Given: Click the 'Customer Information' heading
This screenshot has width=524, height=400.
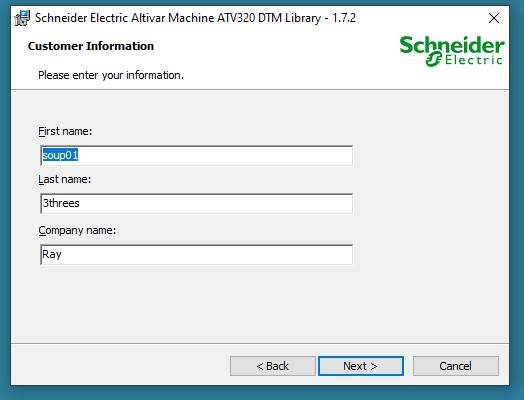Looking at the screenshot, I should pos(91,46).
